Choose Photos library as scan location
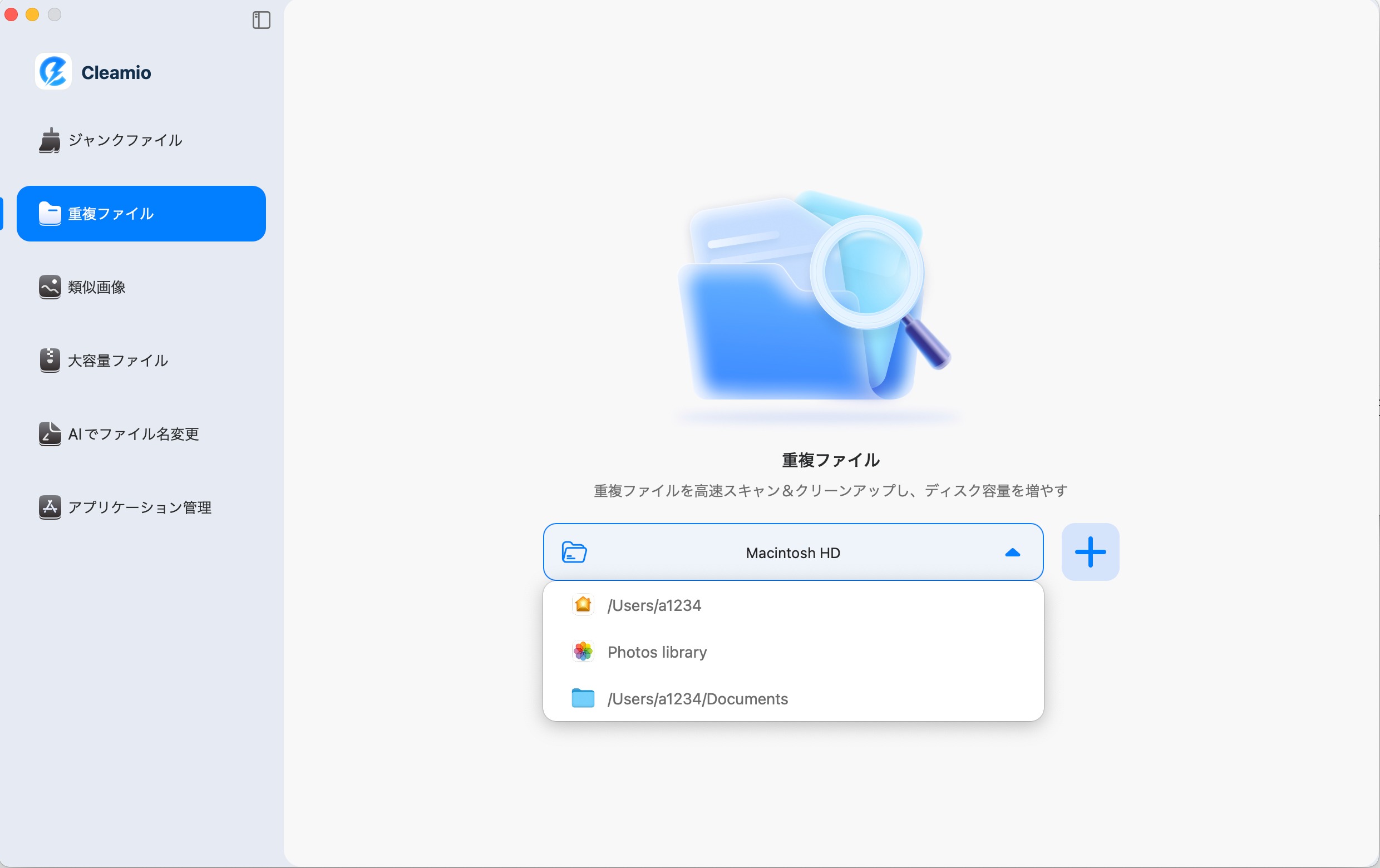Image resolution: width=1380 pixels, height=868 pixels. pos(657,652)
